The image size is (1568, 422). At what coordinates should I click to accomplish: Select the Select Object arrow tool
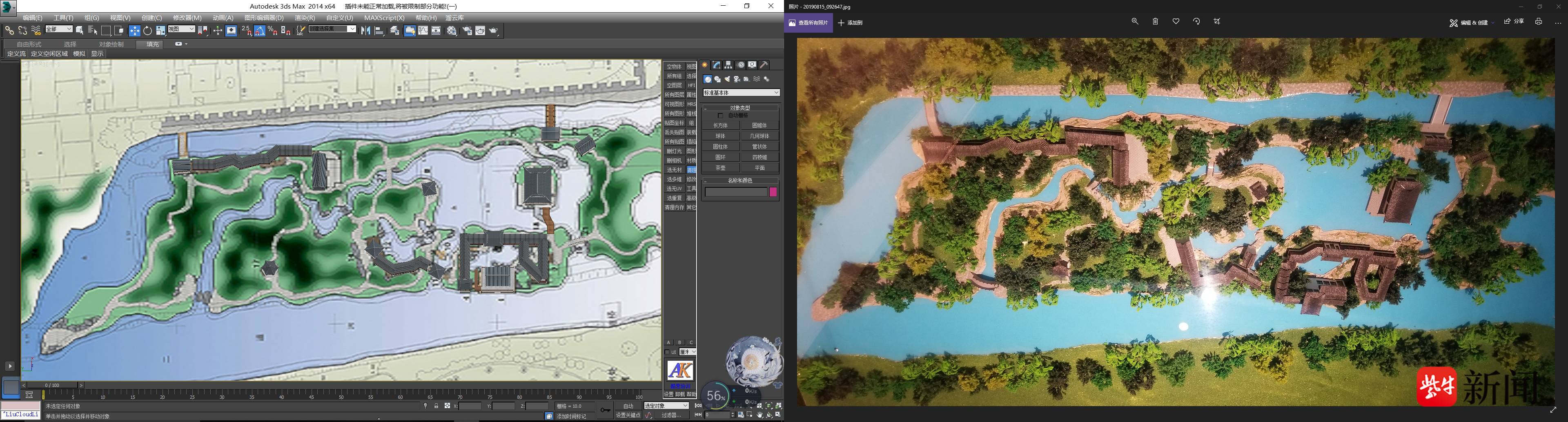coord(80,30)
